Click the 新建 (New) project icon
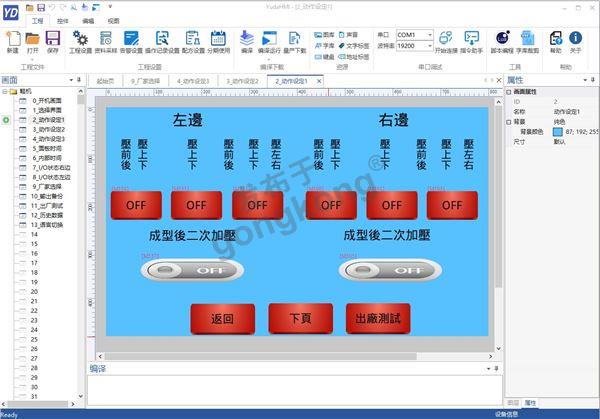Screen dimensions: 600x419 pyautogui.click(x=12, y=39)
